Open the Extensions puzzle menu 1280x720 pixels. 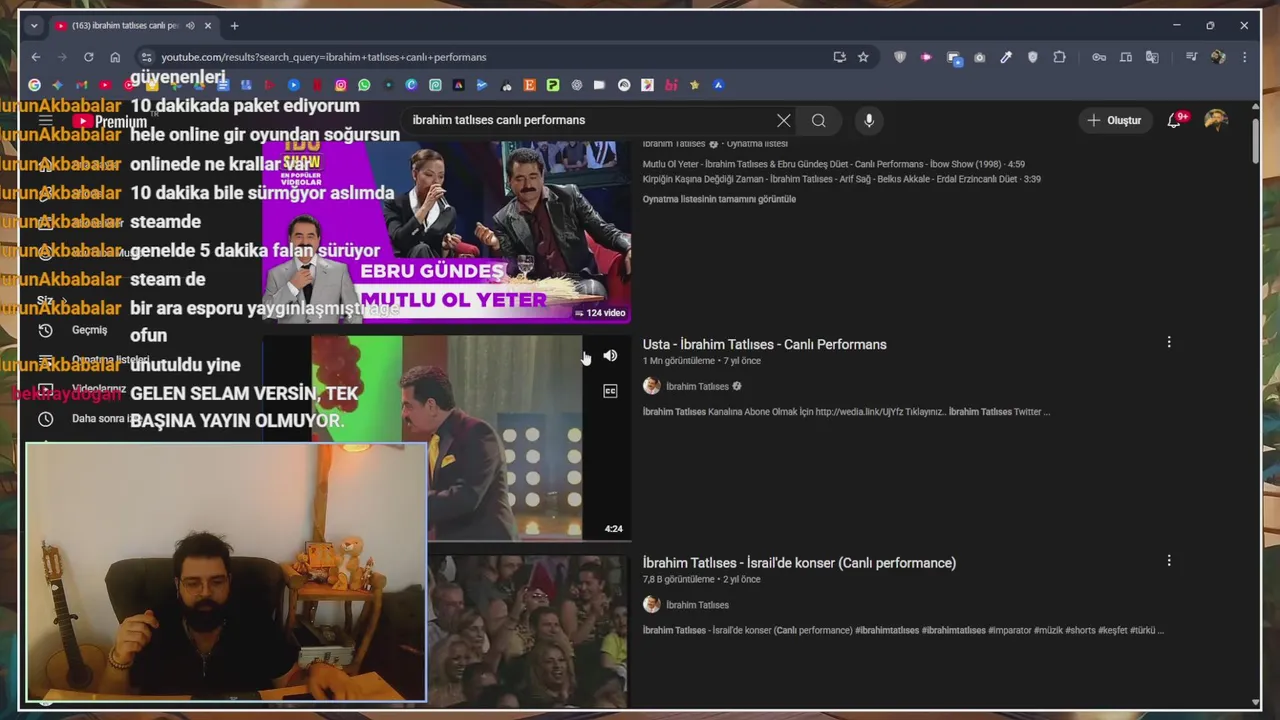pos(1059,57)
